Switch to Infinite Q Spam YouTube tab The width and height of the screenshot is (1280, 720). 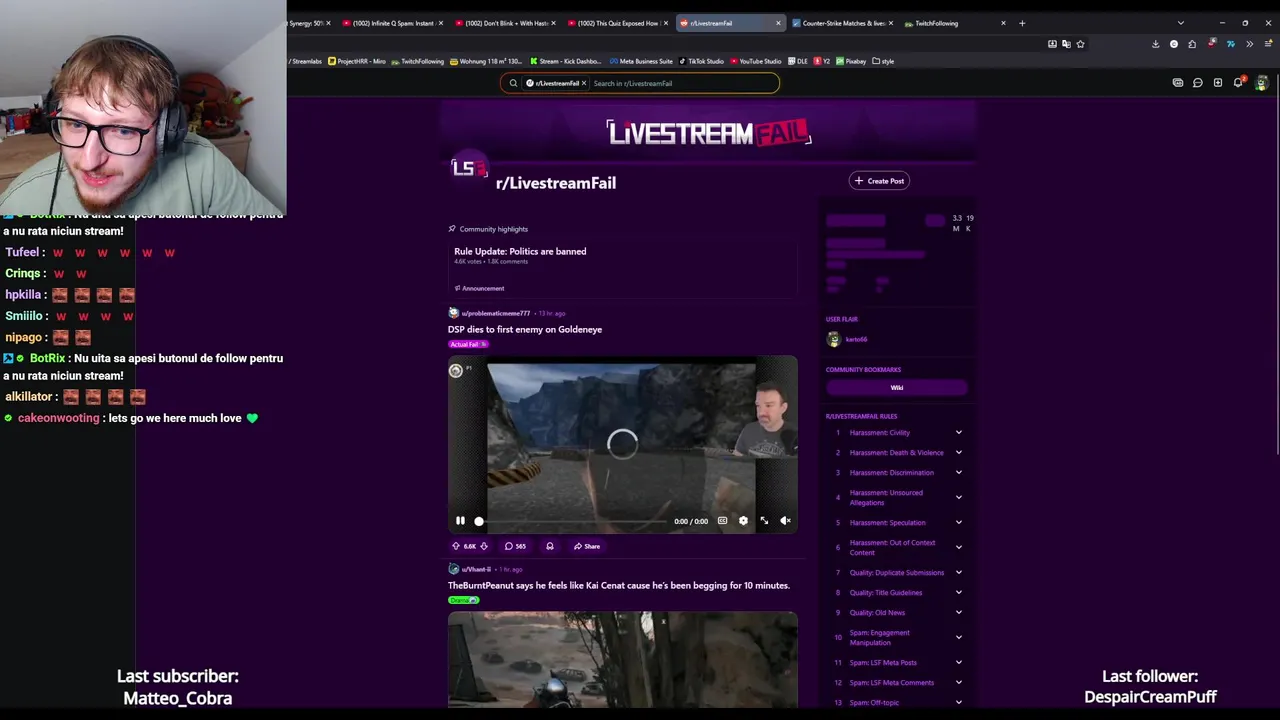coord(392,23)
